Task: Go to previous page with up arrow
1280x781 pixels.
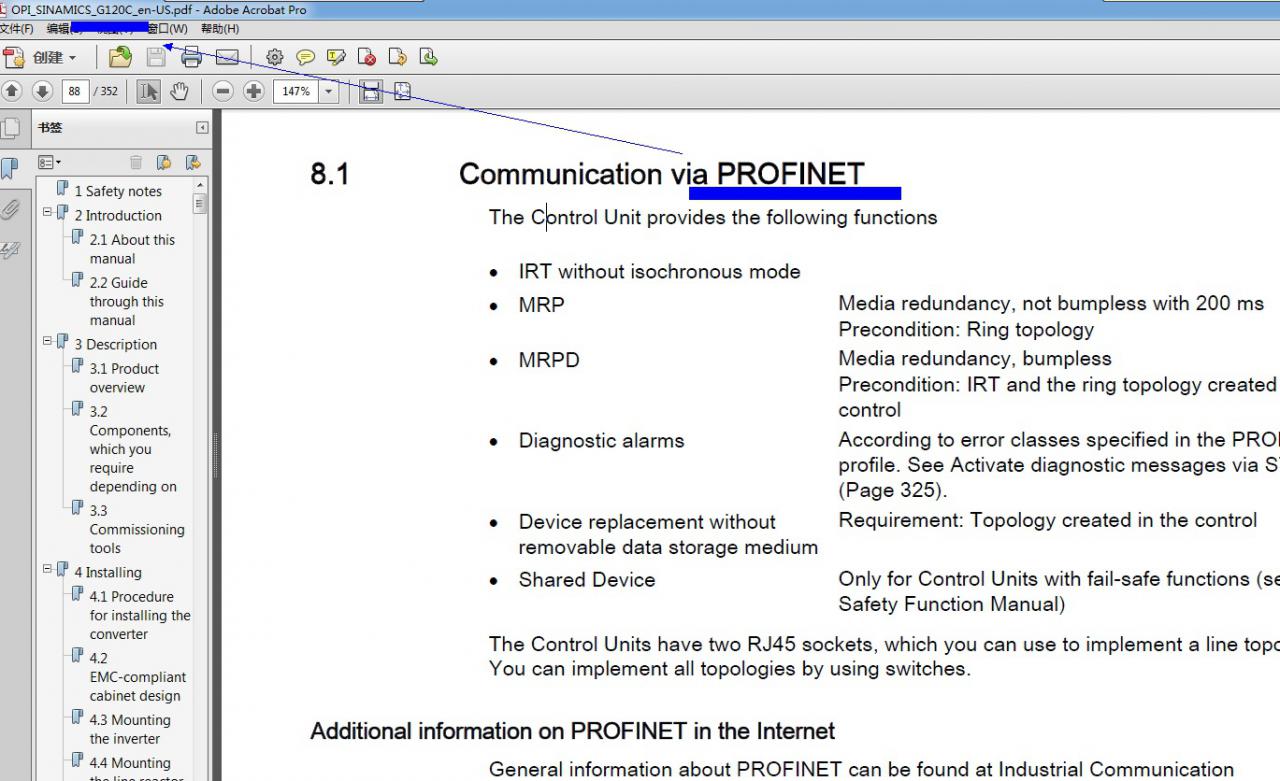Action: [12, 91]
